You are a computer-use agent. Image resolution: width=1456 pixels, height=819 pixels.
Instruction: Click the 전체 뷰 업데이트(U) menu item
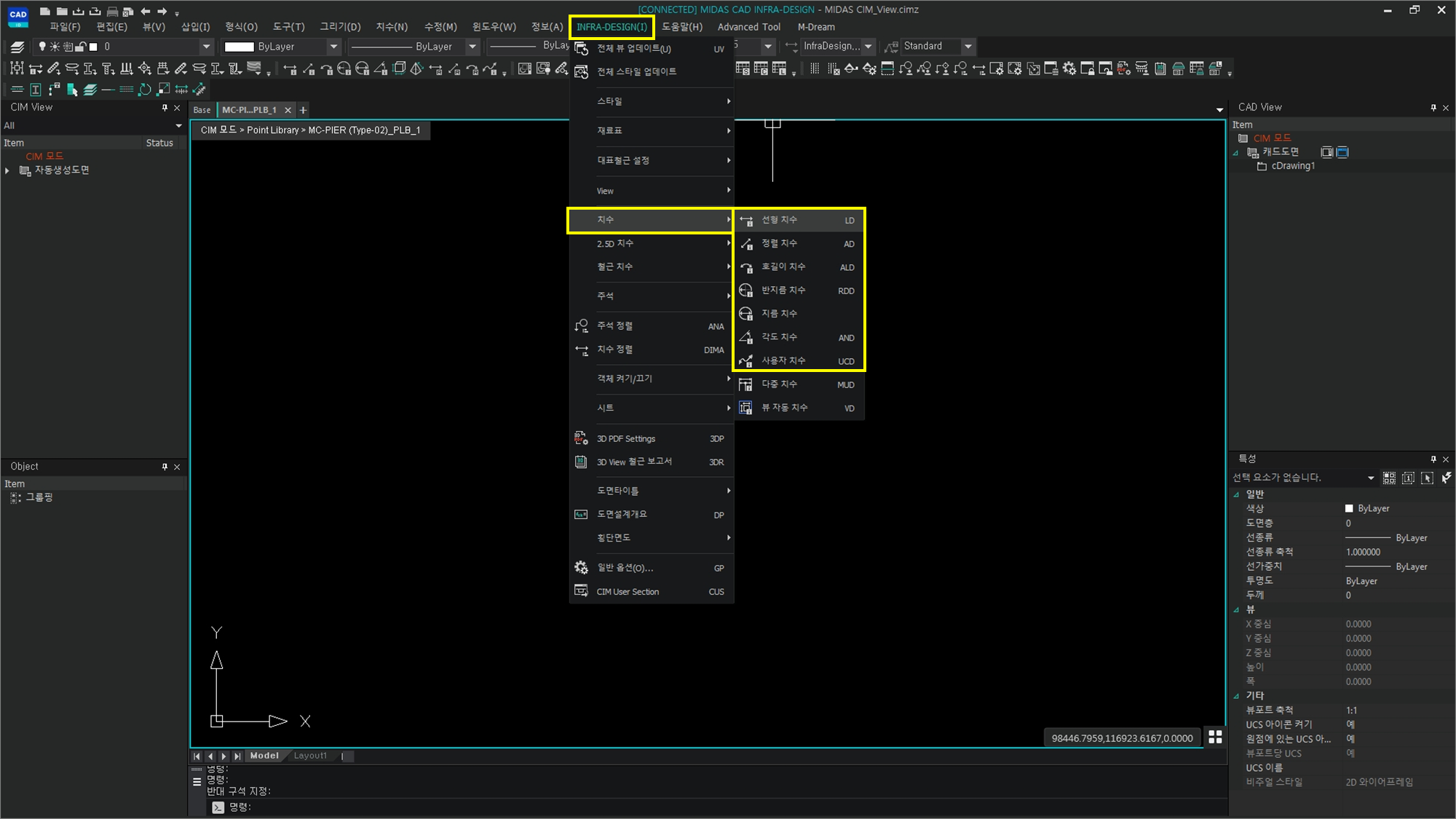[651, 49]
